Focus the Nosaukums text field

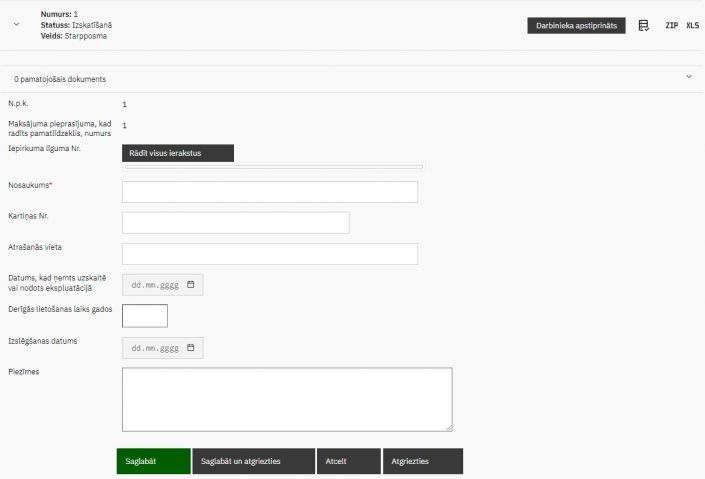[x=269, y=192]
